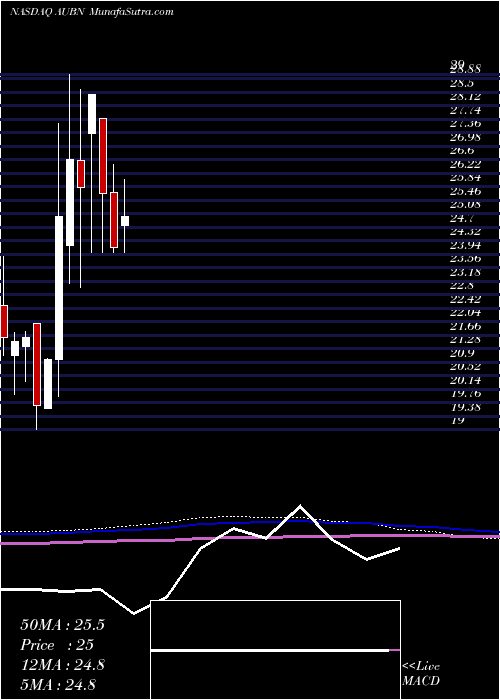Click the 27.74 price axis label
500x700 pixels.
465,110
